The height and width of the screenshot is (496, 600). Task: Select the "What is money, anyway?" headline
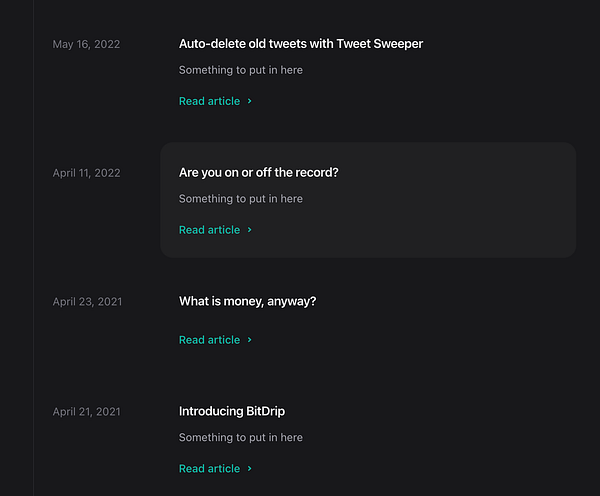[x=247, y=301]
